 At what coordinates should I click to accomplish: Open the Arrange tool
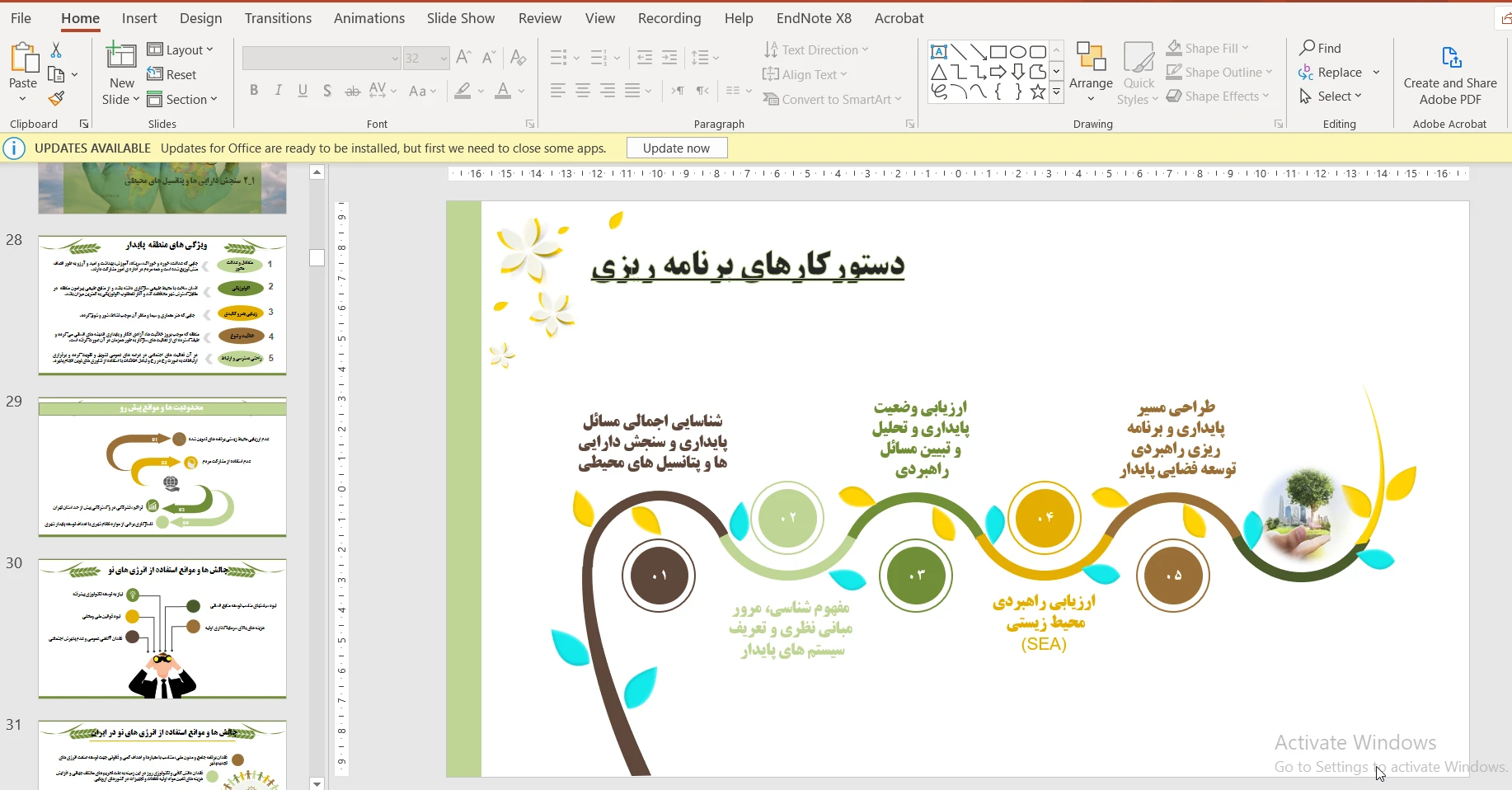1091,73
